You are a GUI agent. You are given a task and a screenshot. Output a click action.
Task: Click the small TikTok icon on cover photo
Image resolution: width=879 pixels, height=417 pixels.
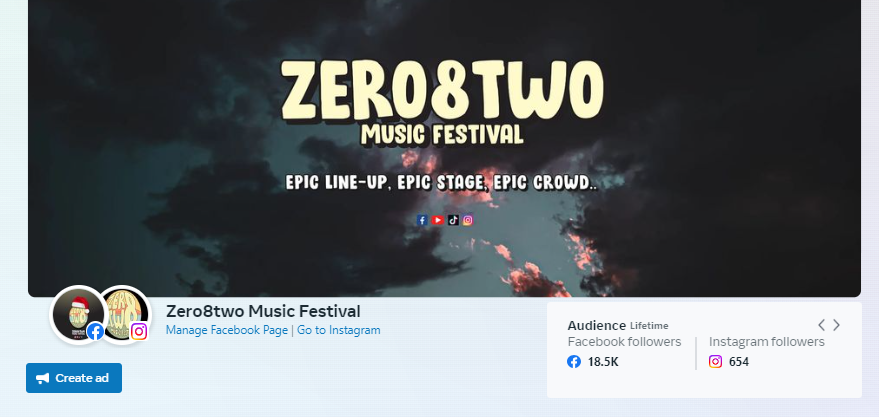[x=454, y=220]
